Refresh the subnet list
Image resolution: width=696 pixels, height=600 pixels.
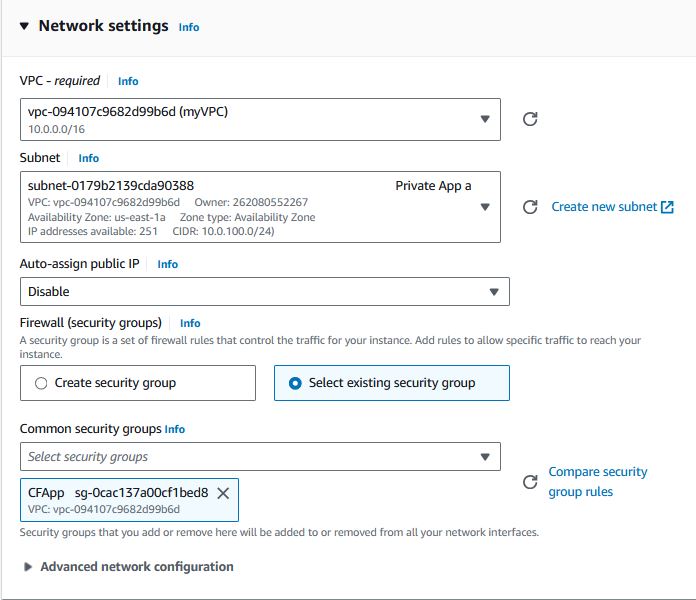530,207
